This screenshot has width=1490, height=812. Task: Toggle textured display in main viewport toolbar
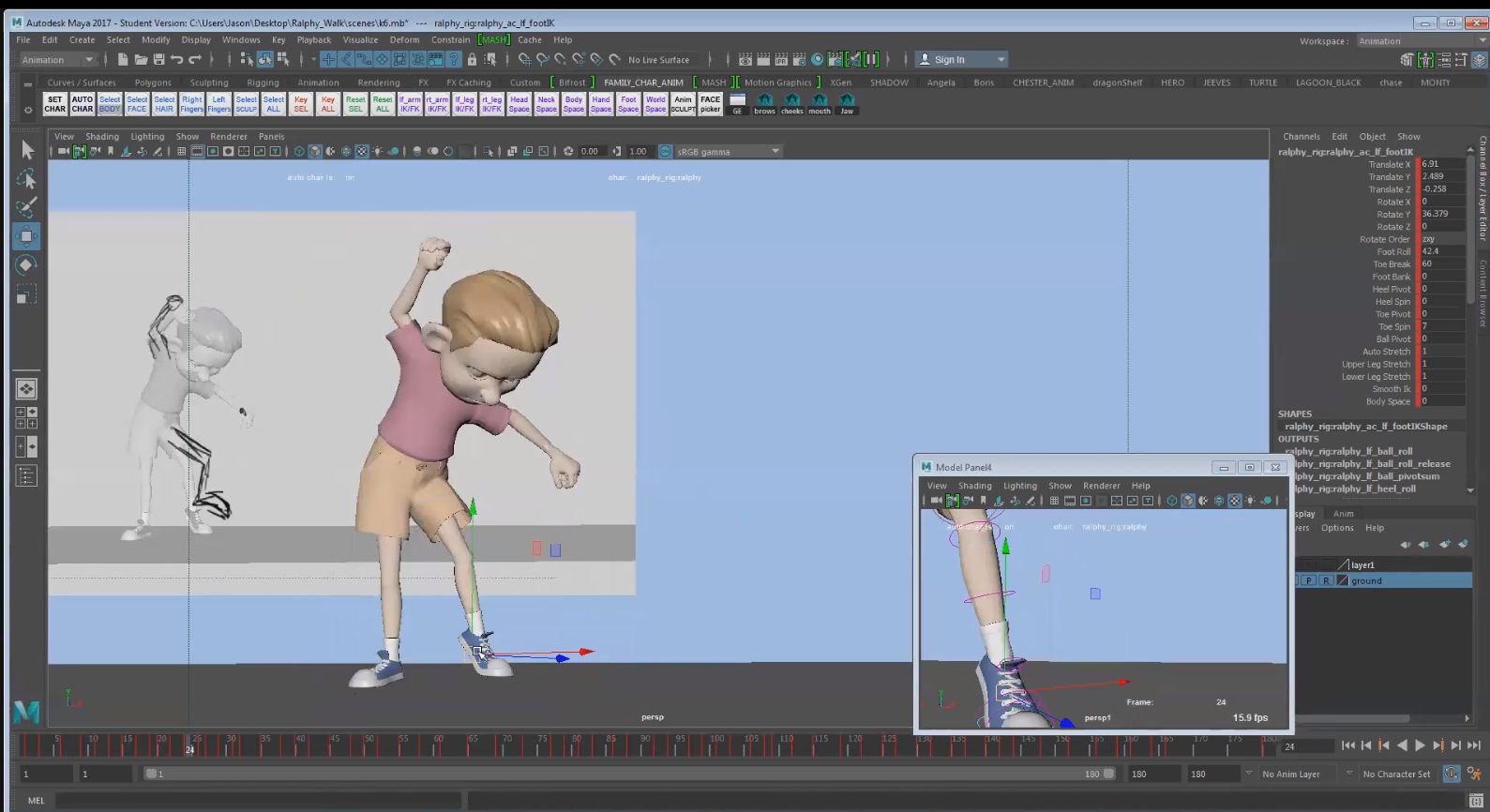362,151
